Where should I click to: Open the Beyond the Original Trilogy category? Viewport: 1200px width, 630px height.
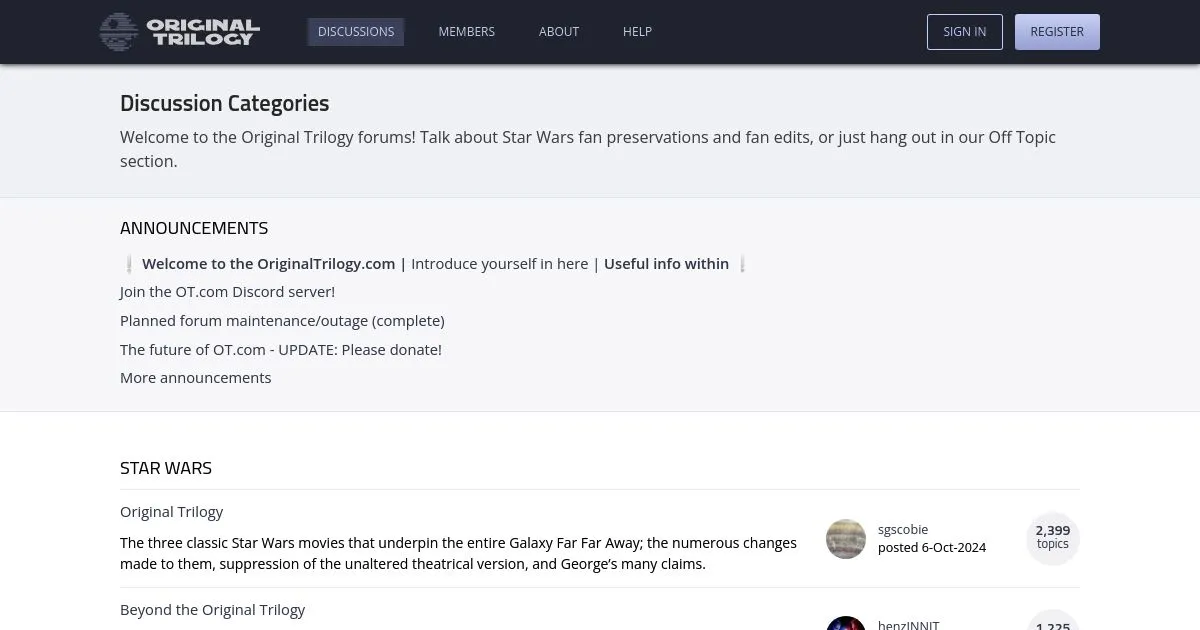tap(212, 610)
